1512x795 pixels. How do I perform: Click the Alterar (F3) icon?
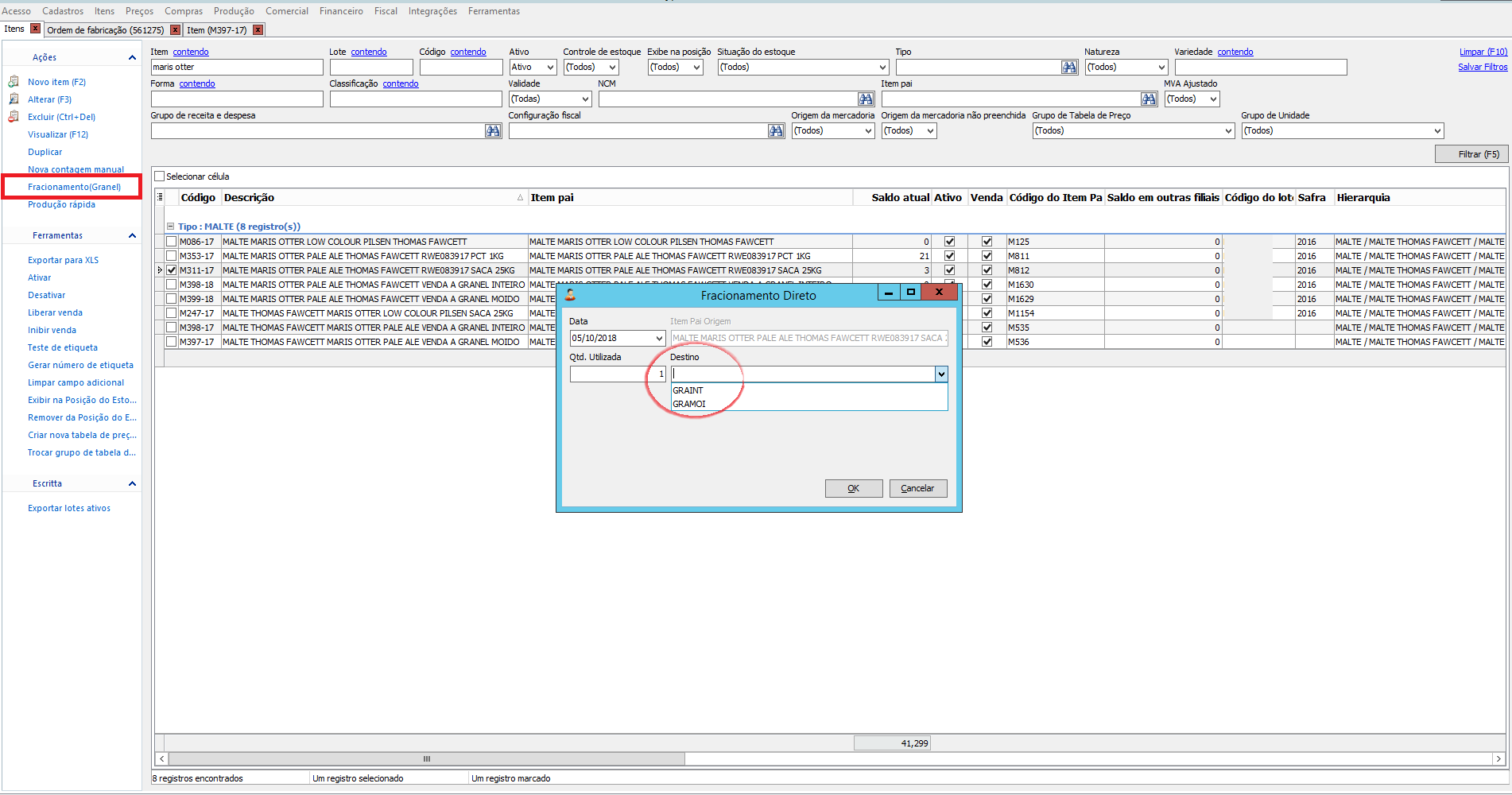(14, 99)
